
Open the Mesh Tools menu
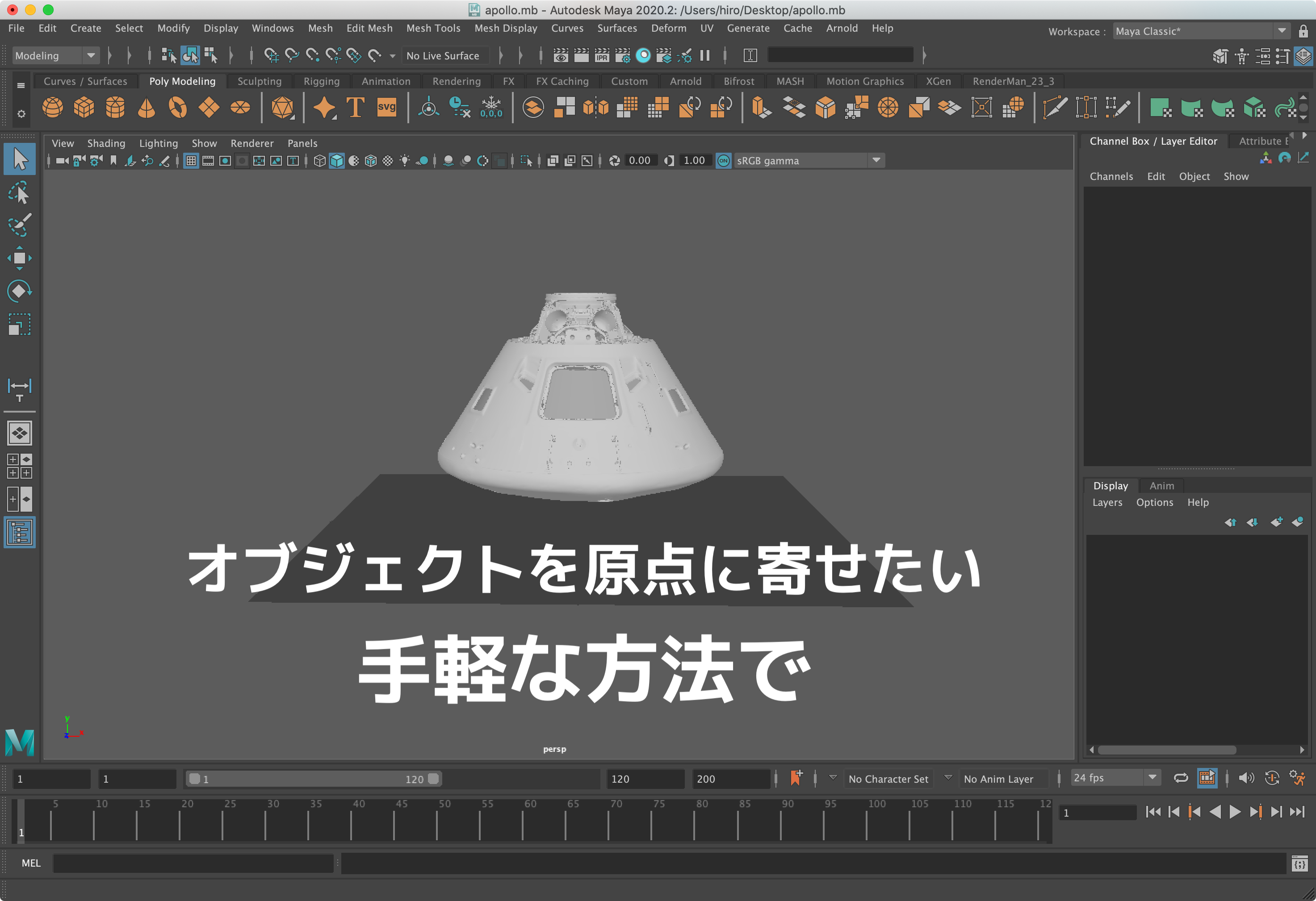[x=433, y=28]
